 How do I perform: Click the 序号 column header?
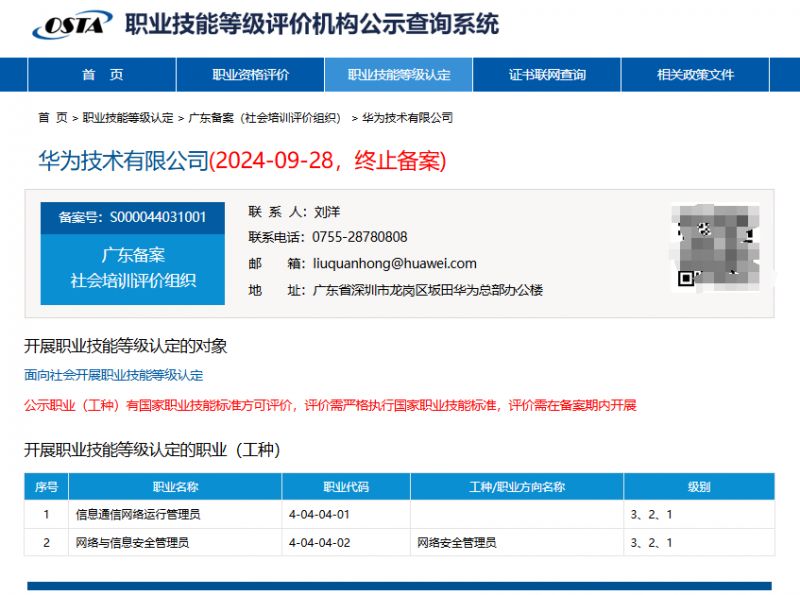tap(46, 486)
